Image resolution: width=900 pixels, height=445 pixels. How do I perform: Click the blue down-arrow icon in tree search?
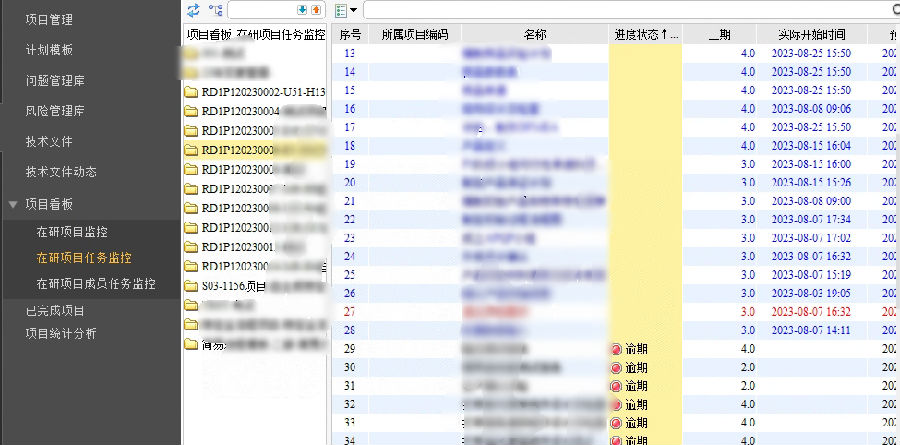pos(302,10)
